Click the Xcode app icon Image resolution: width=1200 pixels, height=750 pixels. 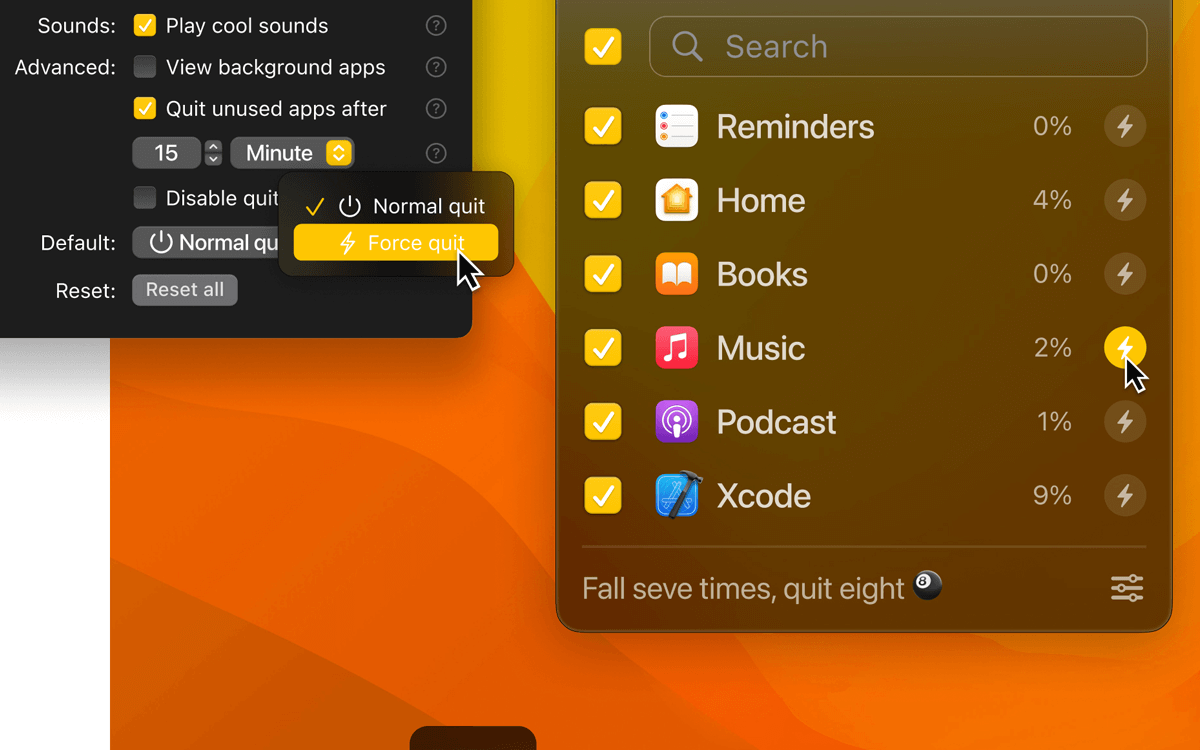coord(679,495)
